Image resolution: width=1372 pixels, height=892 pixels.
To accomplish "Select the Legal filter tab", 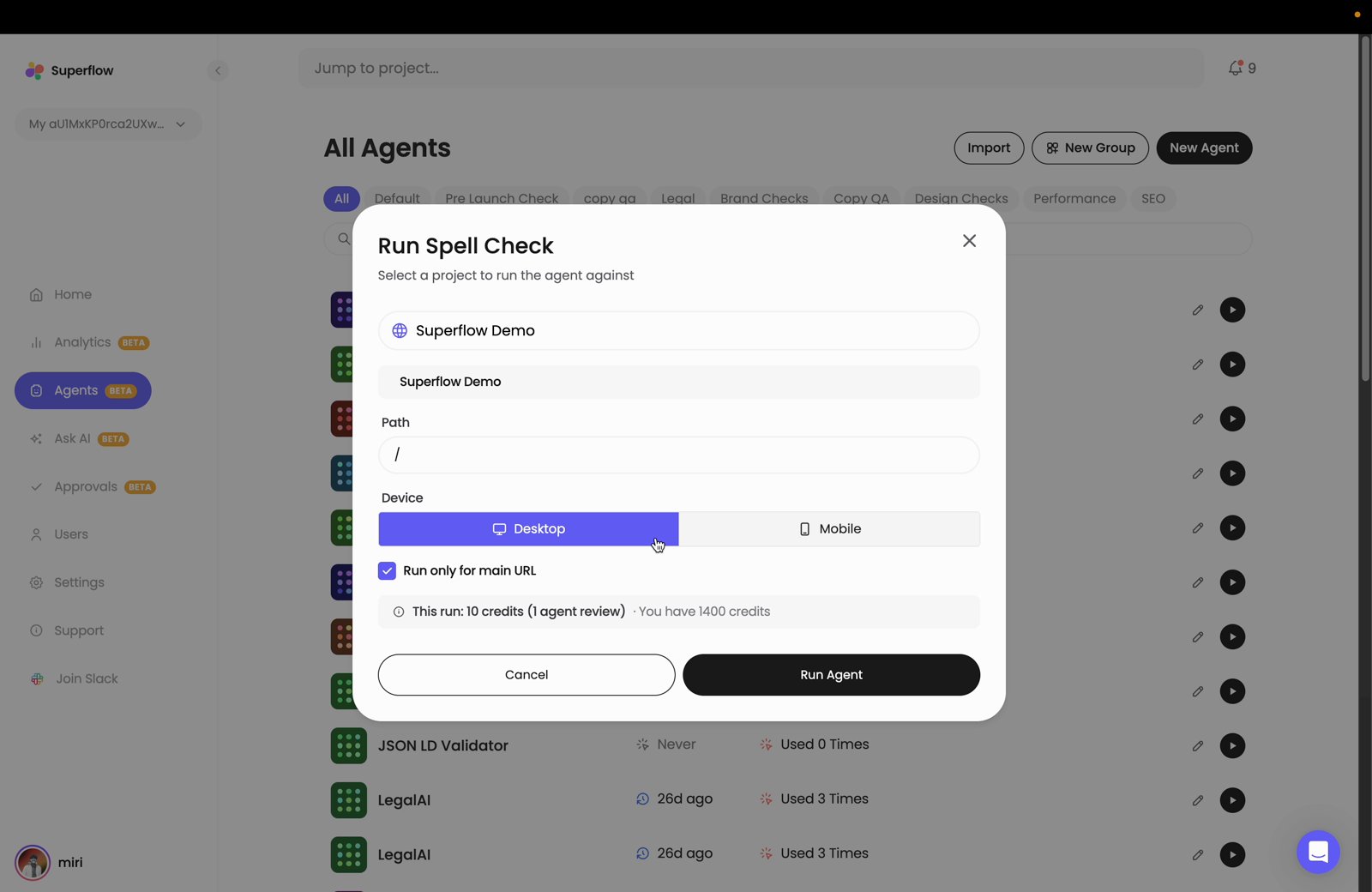I will pyautogui.click(x=677, y=198).
